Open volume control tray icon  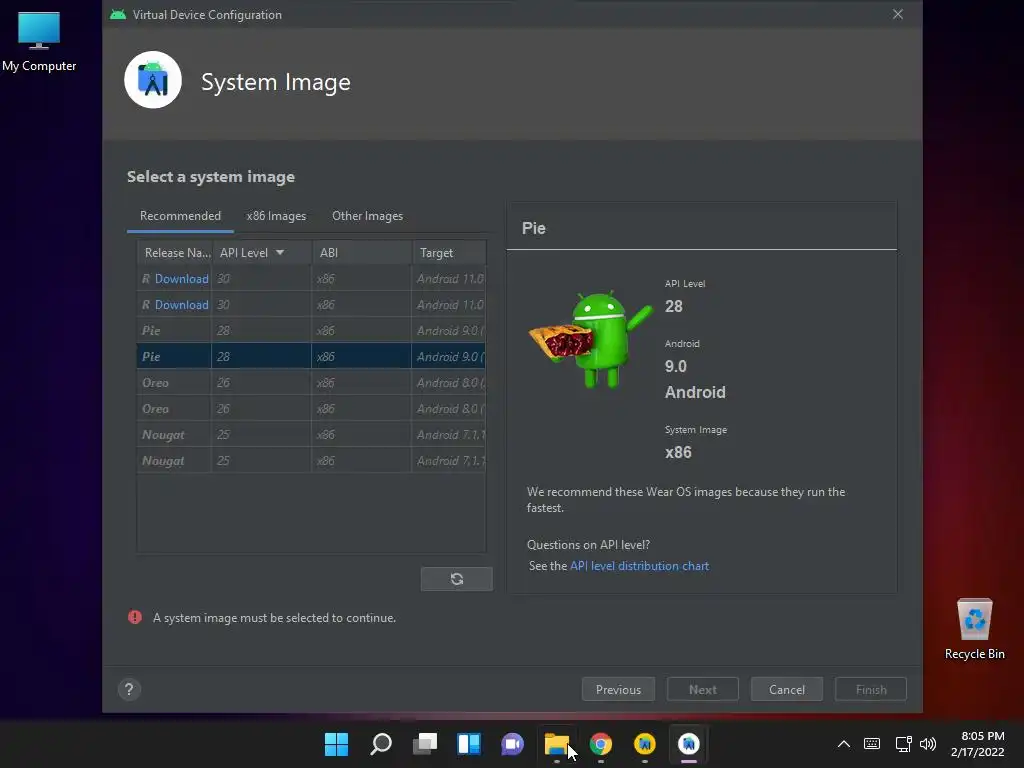pyautogui.click(x=928, y=744)
